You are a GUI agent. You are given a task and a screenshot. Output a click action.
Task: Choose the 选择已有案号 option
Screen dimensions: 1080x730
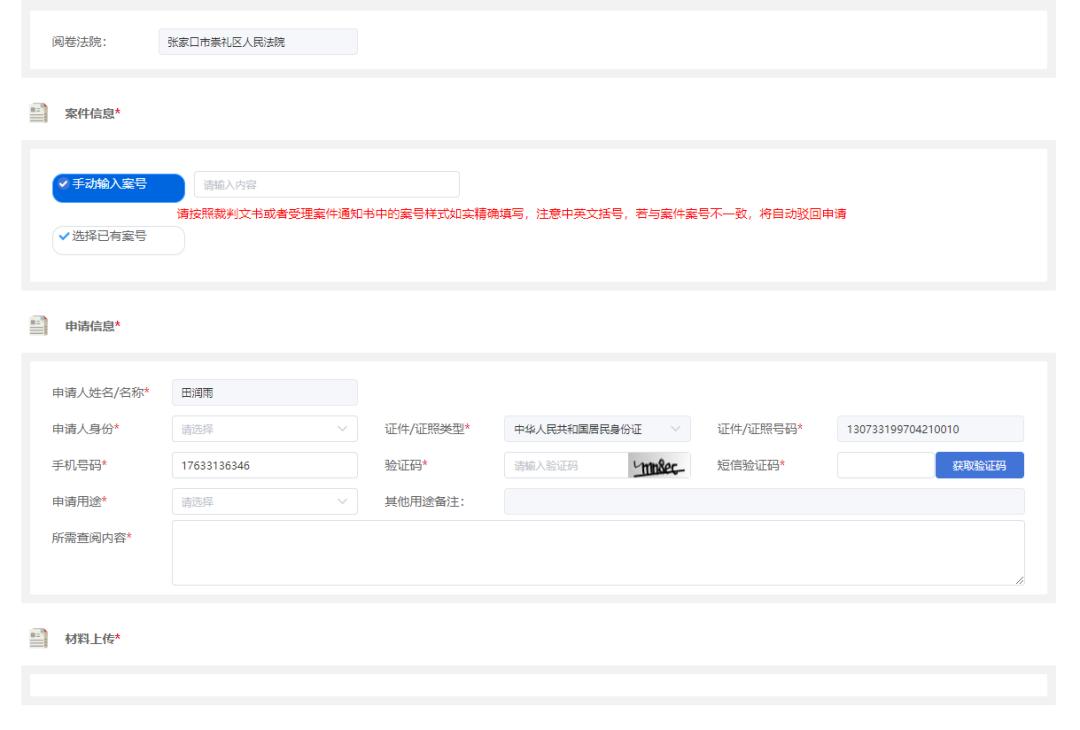(118, 240)
